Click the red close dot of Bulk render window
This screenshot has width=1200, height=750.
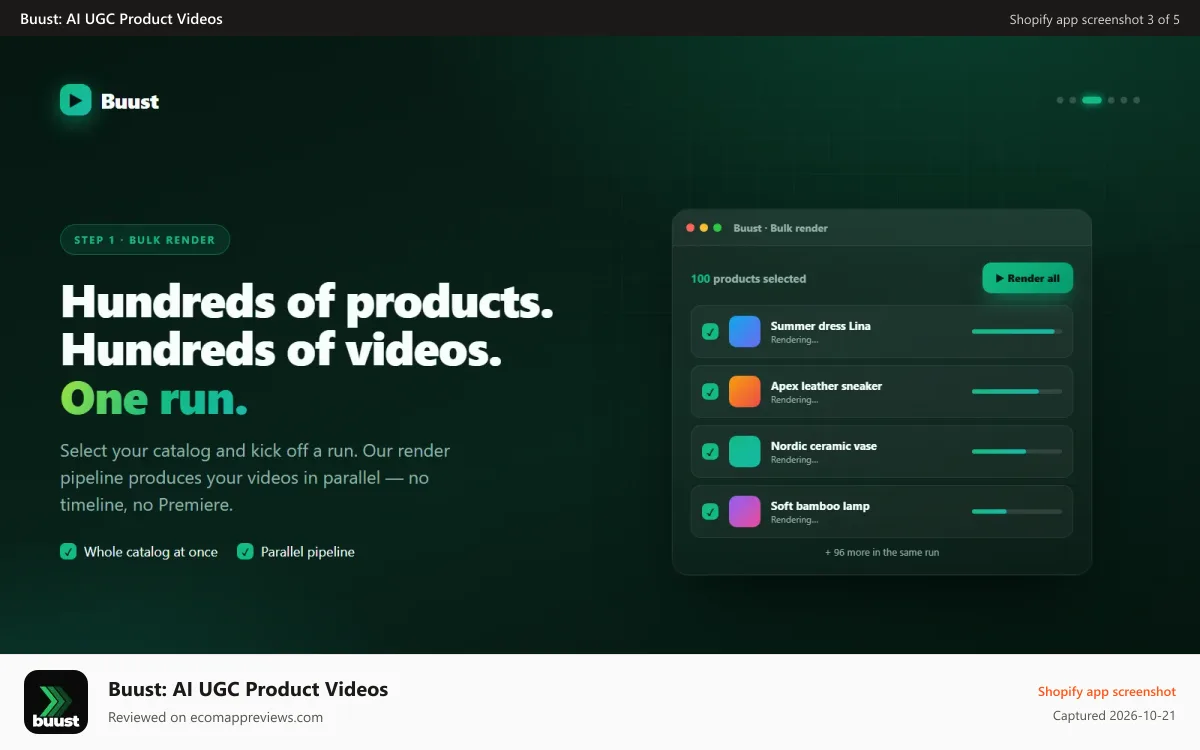[x=690, y=228]
